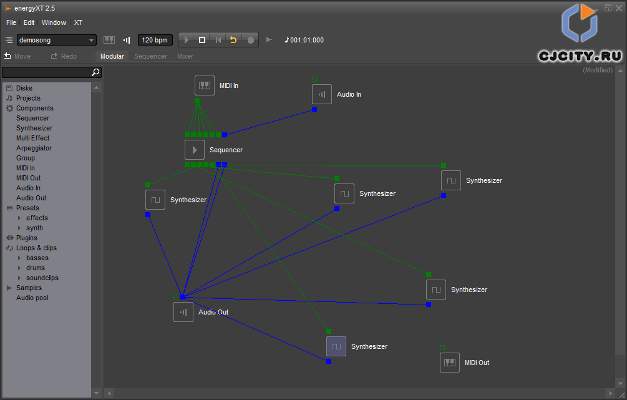Click the green MIDI output port under MIDI In
Image resolution: width=627 pixels, height=400 pixels.
(x=198, y=101)
